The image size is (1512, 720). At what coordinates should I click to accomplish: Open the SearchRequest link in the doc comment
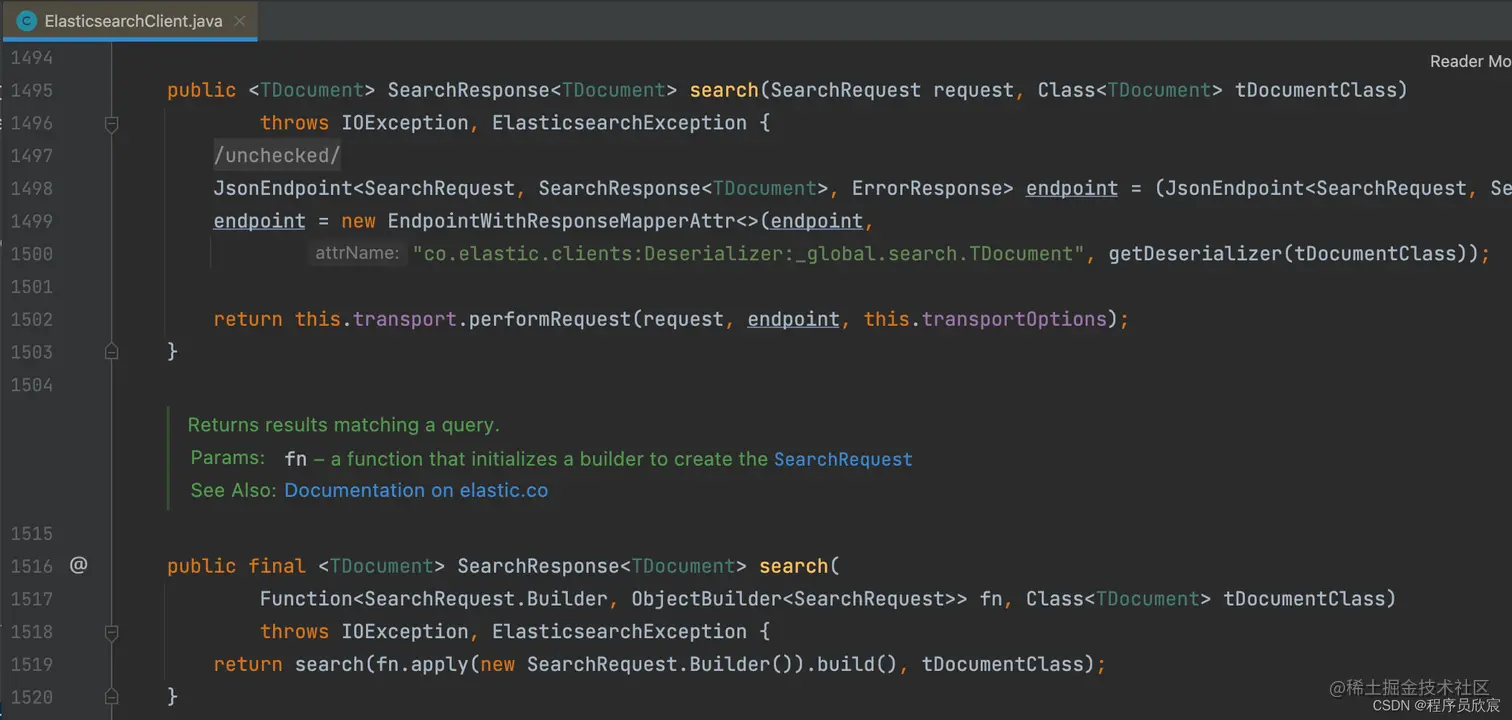tap(843, 459)
